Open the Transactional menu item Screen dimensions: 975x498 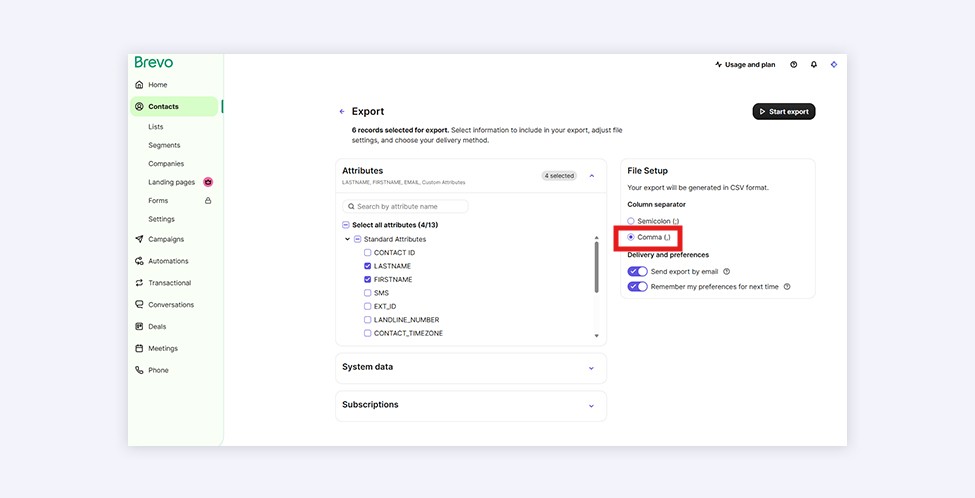click(170, 283)
